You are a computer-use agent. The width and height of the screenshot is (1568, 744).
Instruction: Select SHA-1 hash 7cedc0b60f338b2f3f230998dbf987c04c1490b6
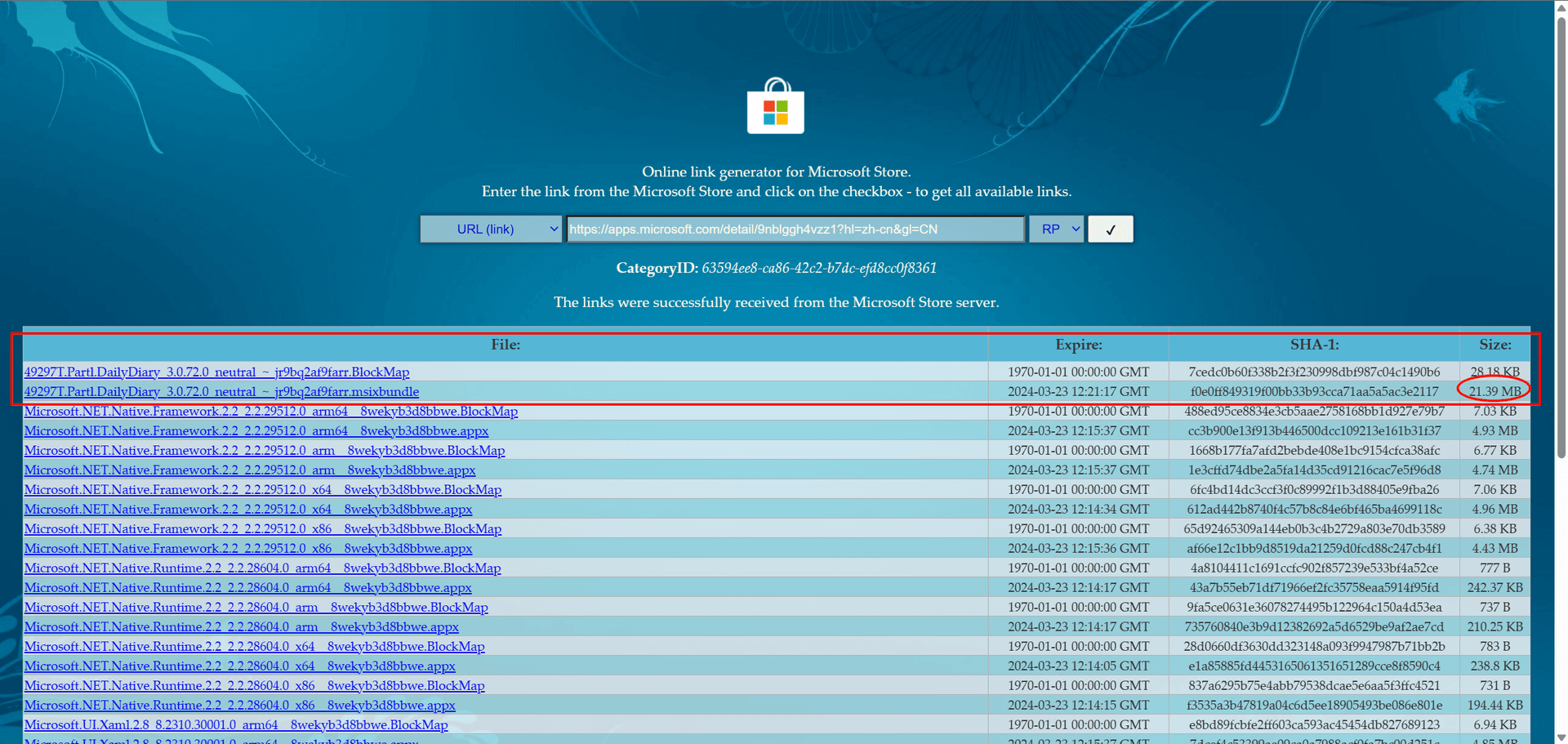pyautogui.click(x=1314, y=372)
